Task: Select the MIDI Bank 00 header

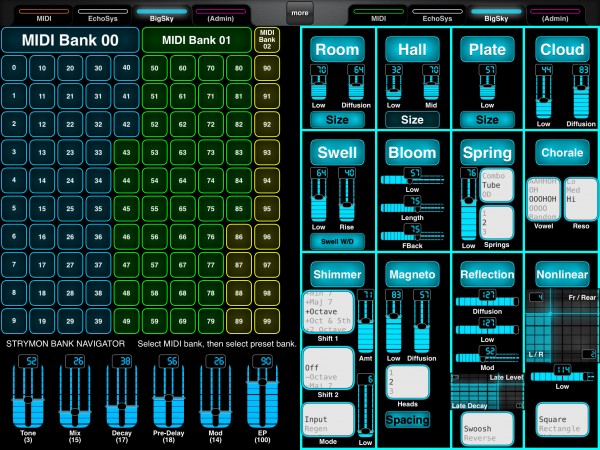Action: coord(70,40)
